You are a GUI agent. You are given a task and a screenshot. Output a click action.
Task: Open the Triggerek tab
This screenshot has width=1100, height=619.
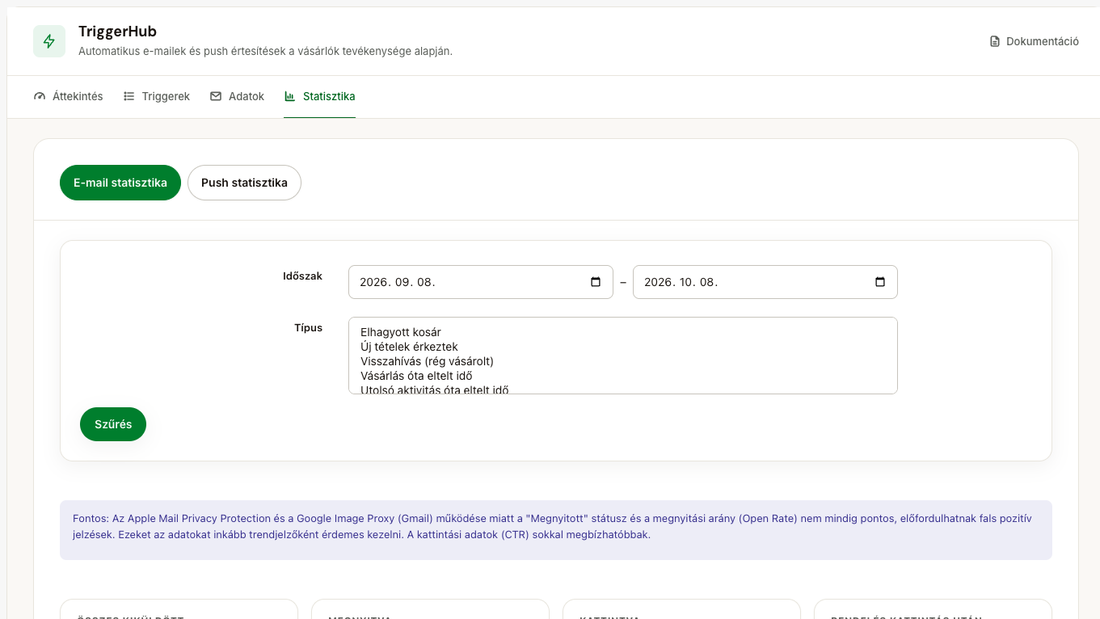tap(156, 96)
